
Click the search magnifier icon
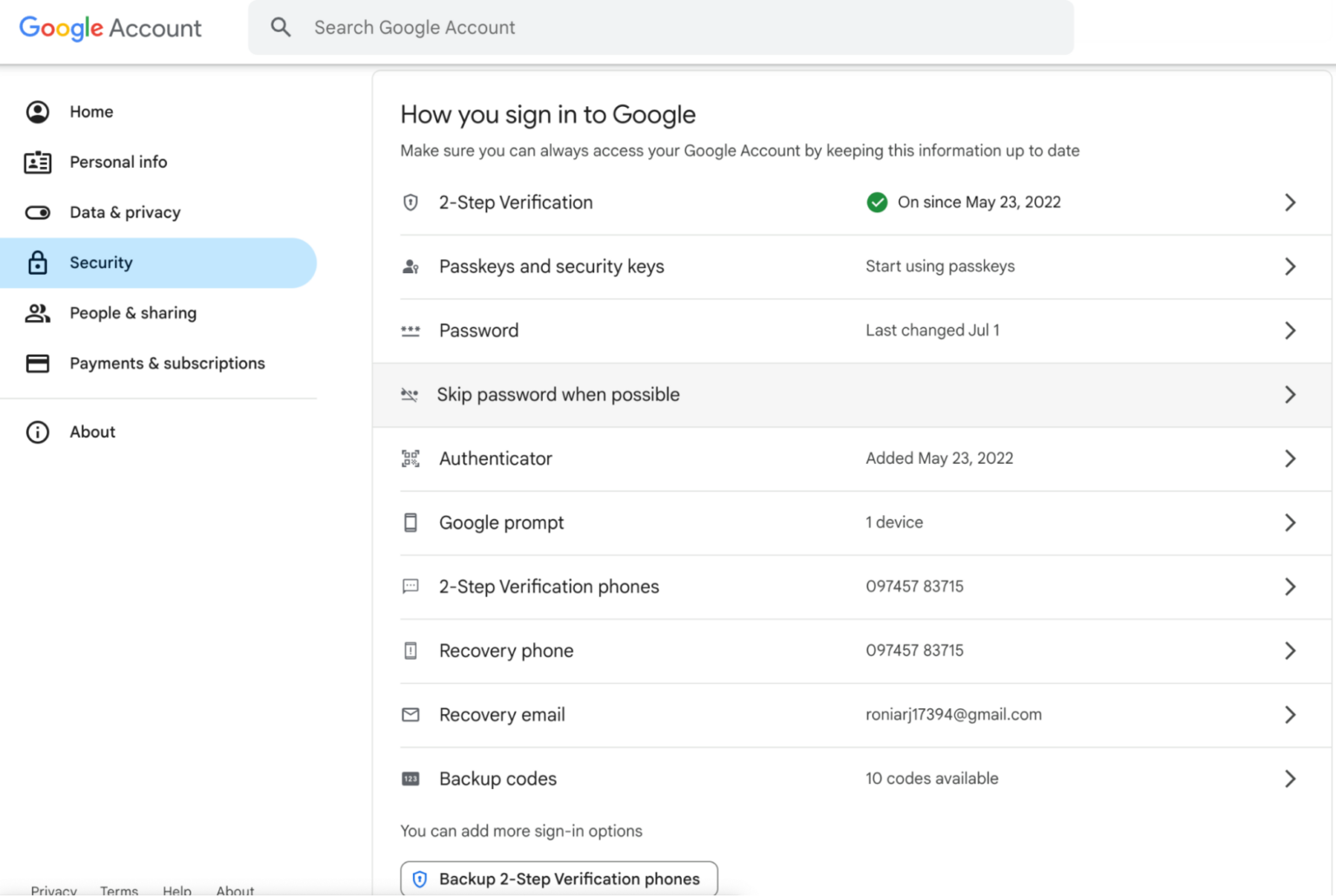pyautogui.click(x=280, y=27)
